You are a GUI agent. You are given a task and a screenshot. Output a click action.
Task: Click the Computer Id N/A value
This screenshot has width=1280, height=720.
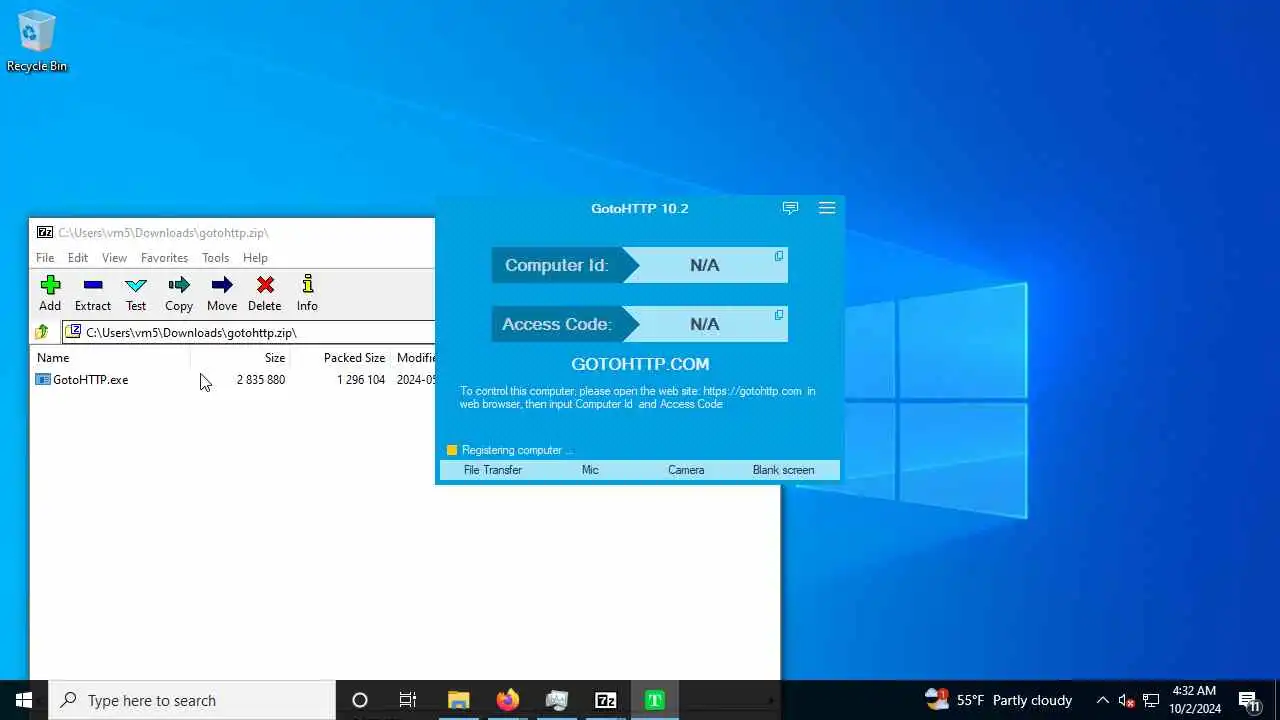pyautogui.click(x=704, y=265)
